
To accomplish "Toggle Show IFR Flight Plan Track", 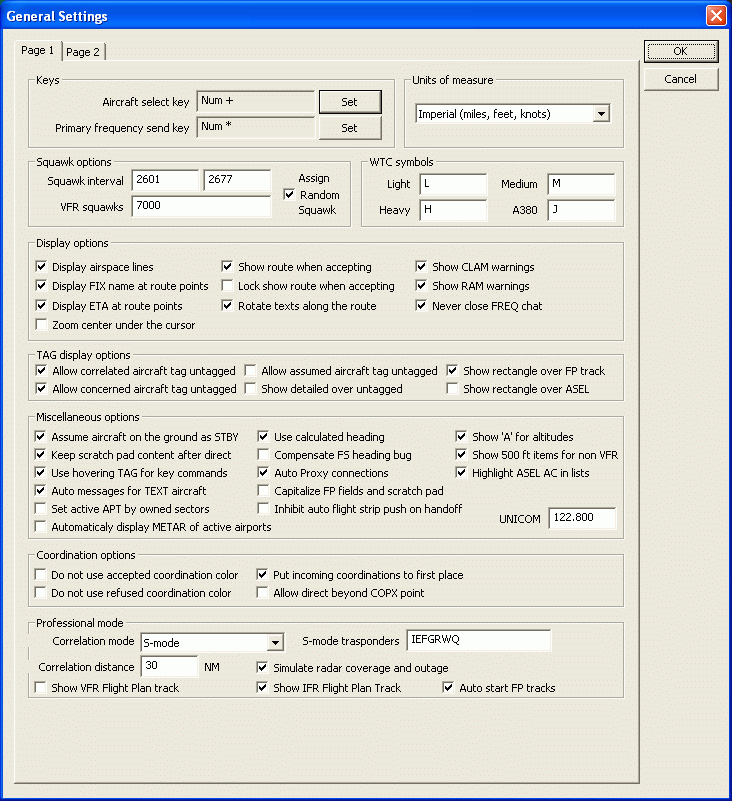I will point(262,687).
